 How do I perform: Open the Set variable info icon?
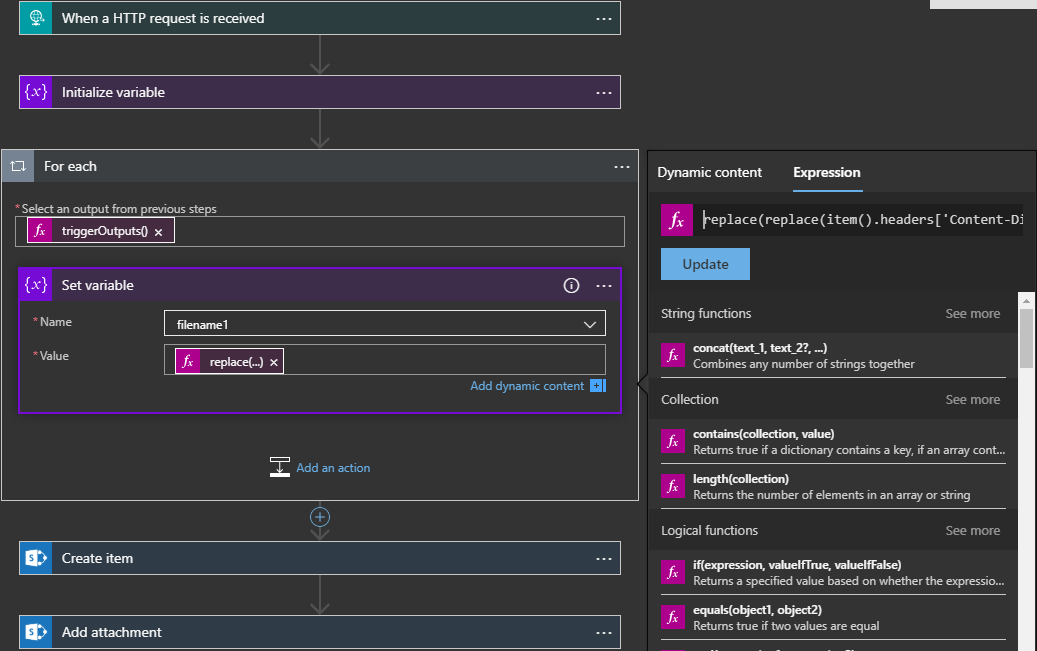click(571, 285)
